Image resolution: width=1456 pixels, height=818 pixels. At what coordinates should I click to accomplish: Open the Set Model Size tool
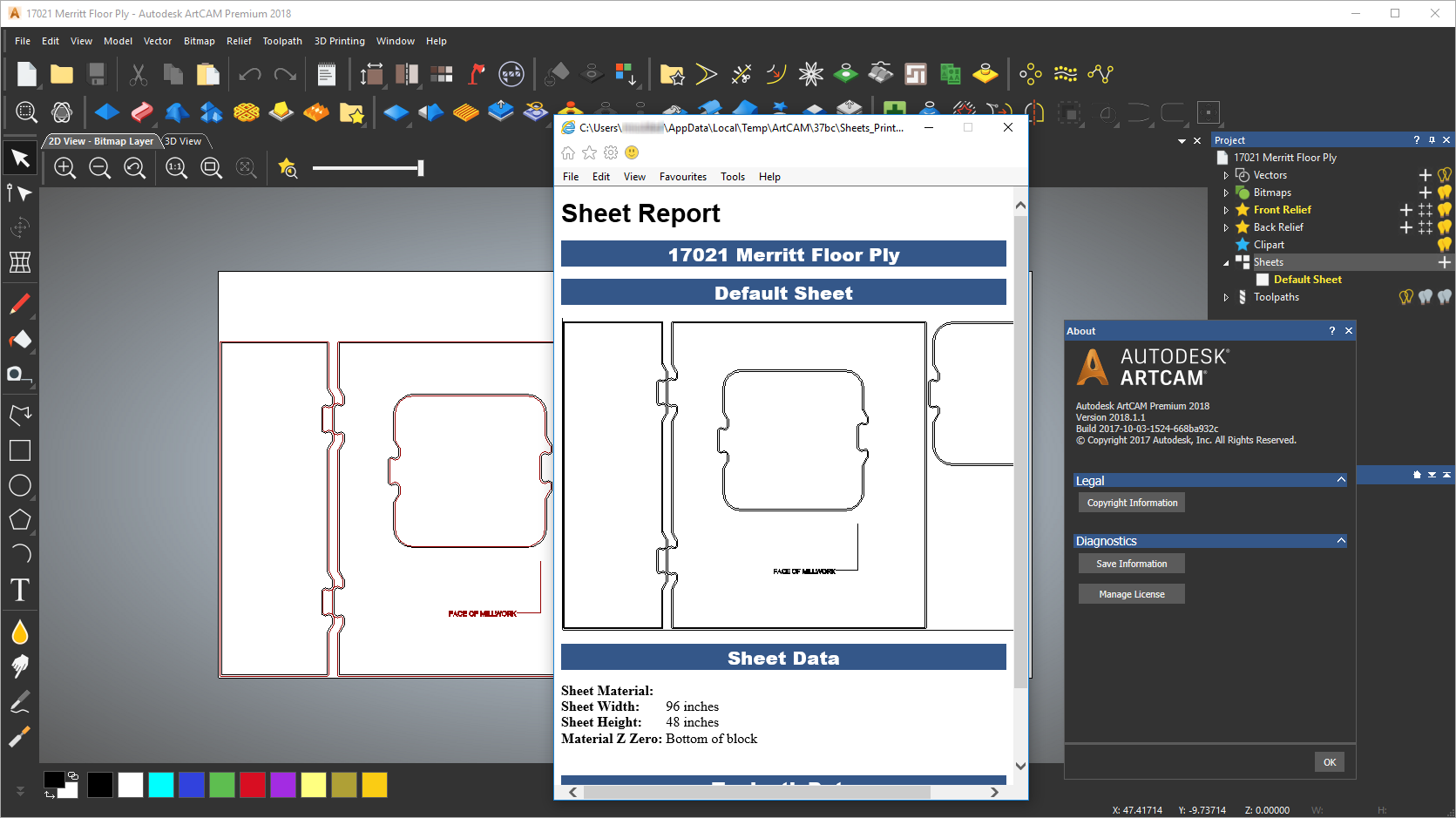coord(371,74)
